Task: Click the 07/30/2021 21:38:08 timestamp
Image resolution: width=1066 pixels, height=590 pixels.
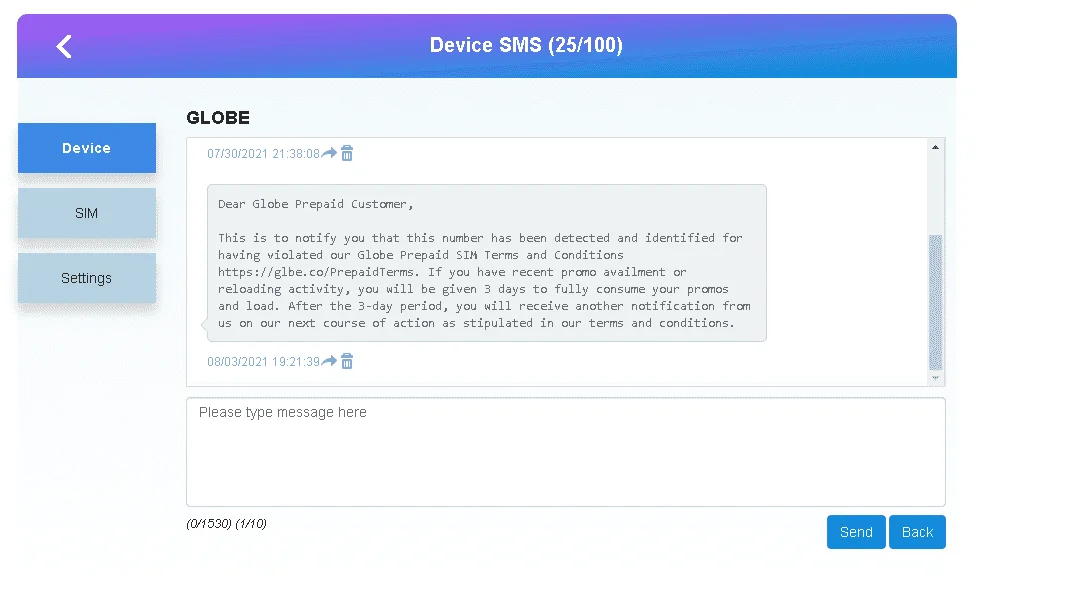Action: [263, 154]
